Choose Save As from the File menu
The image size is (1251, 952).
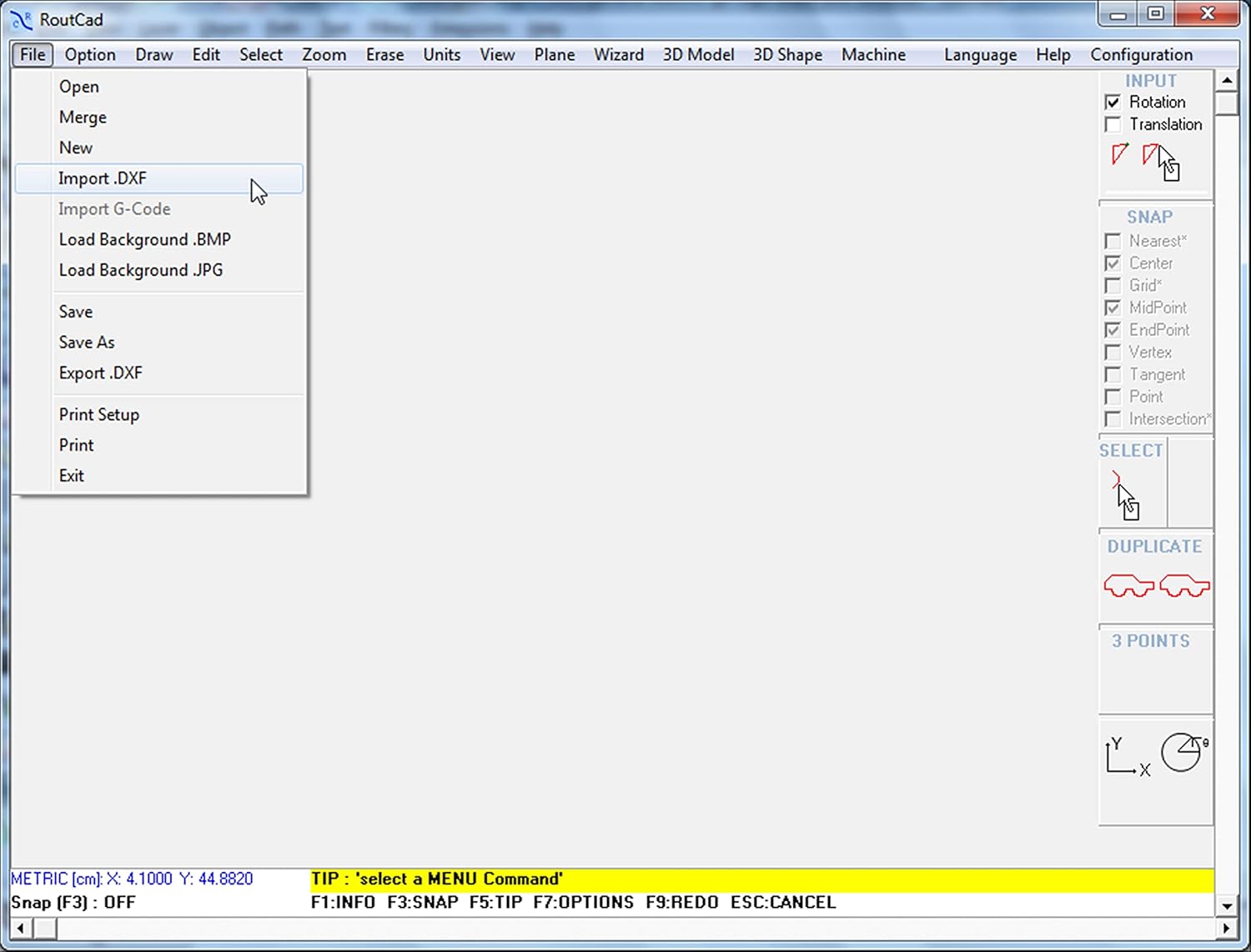tap(159, 343)
